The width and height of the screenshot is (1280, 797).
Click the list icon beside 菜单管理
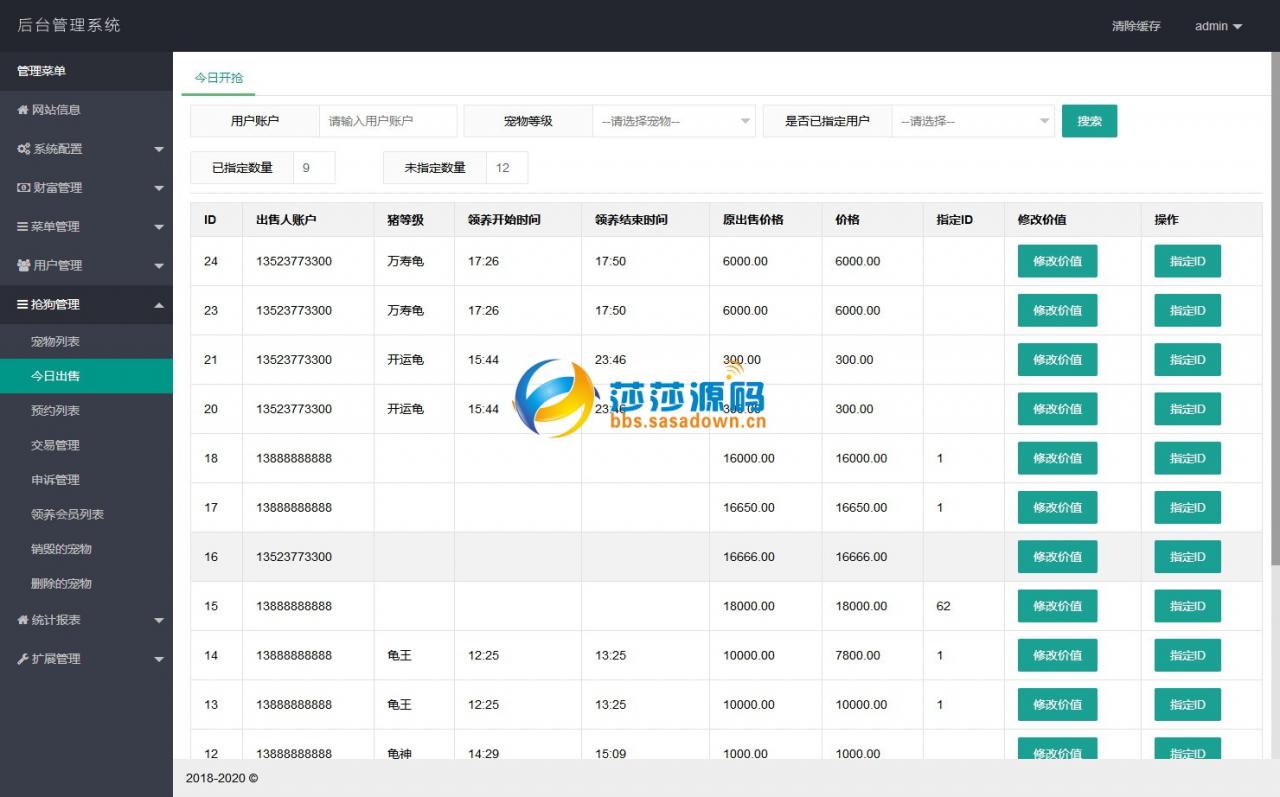click(23, 227)
